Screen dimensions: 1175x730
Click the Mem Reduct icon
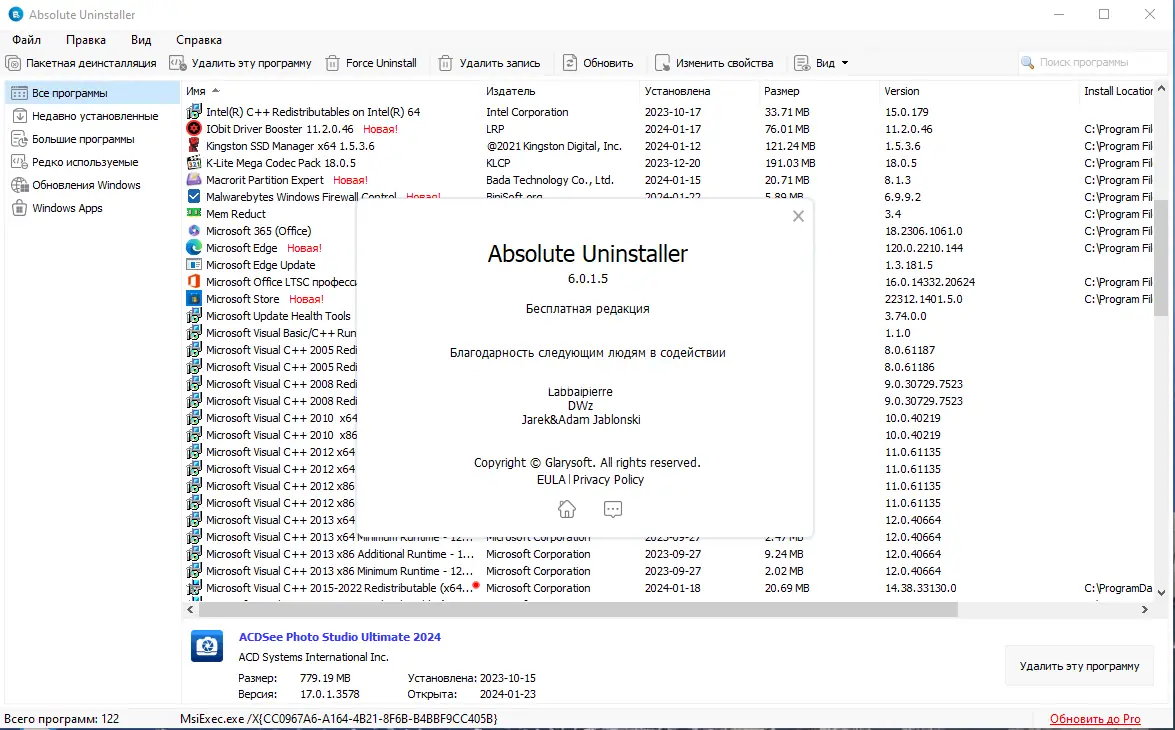[x=194, y=214]
